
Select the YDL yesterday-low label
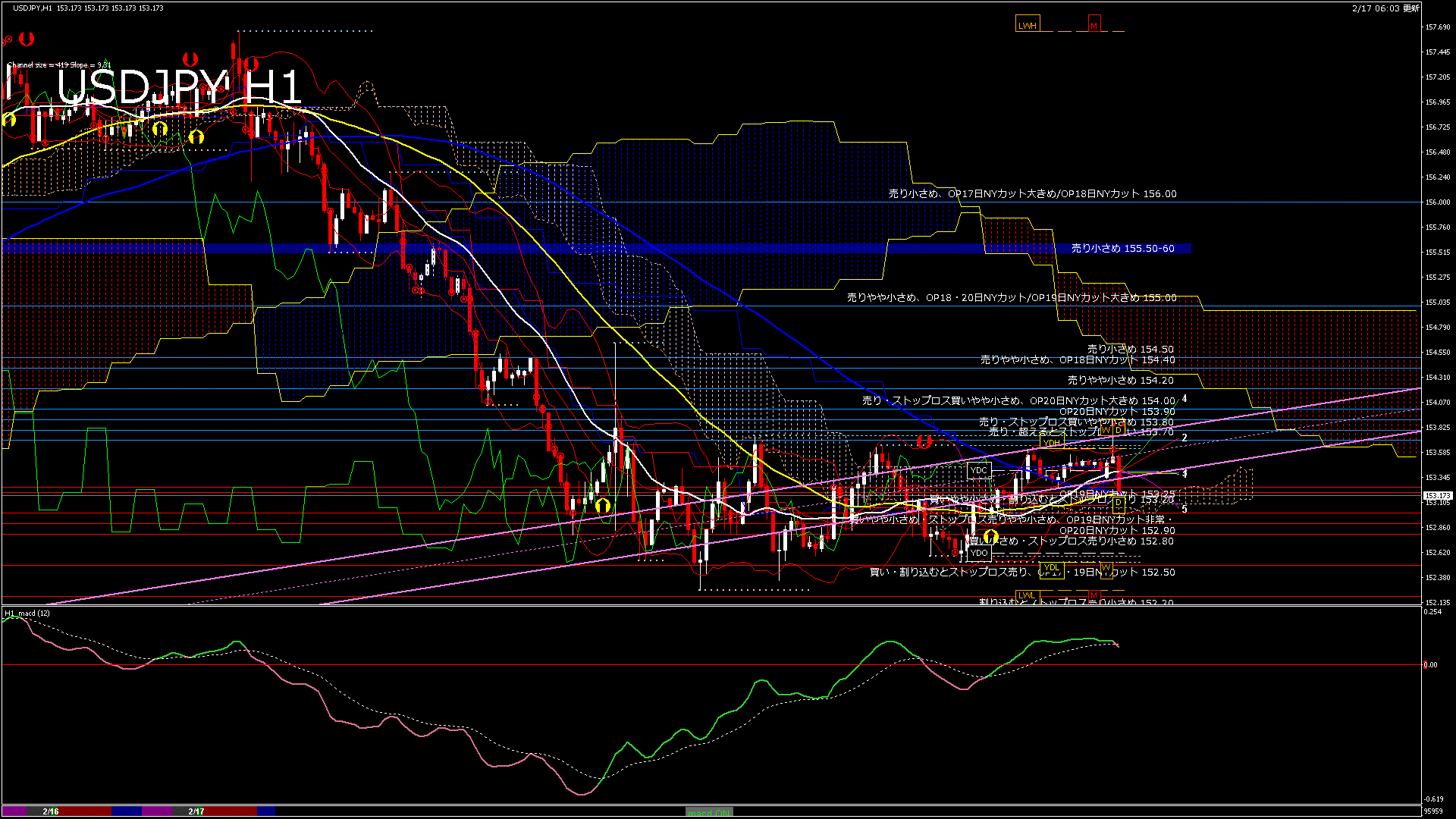click(1051, 568)
